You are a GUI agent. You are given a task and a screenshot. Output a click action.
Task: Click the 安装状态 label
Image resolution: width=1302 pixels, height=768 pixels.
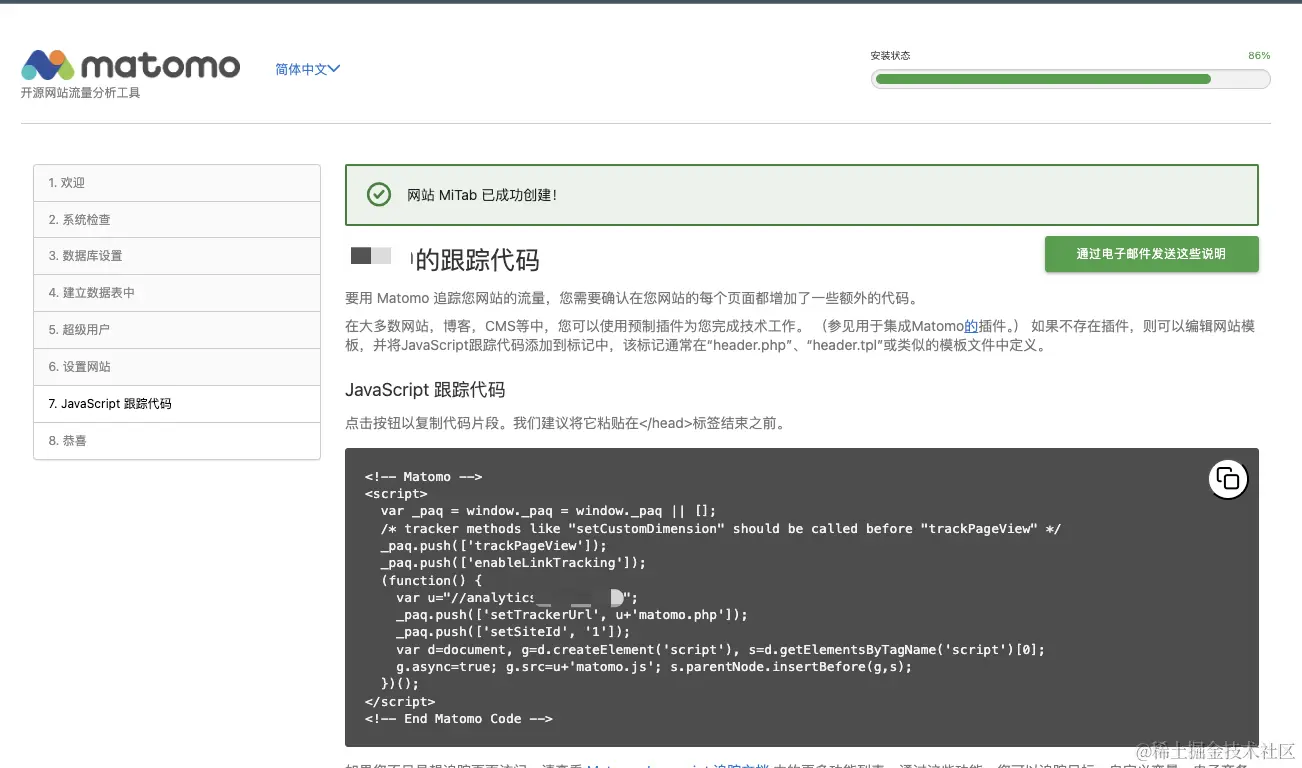[x=890, y=56]
